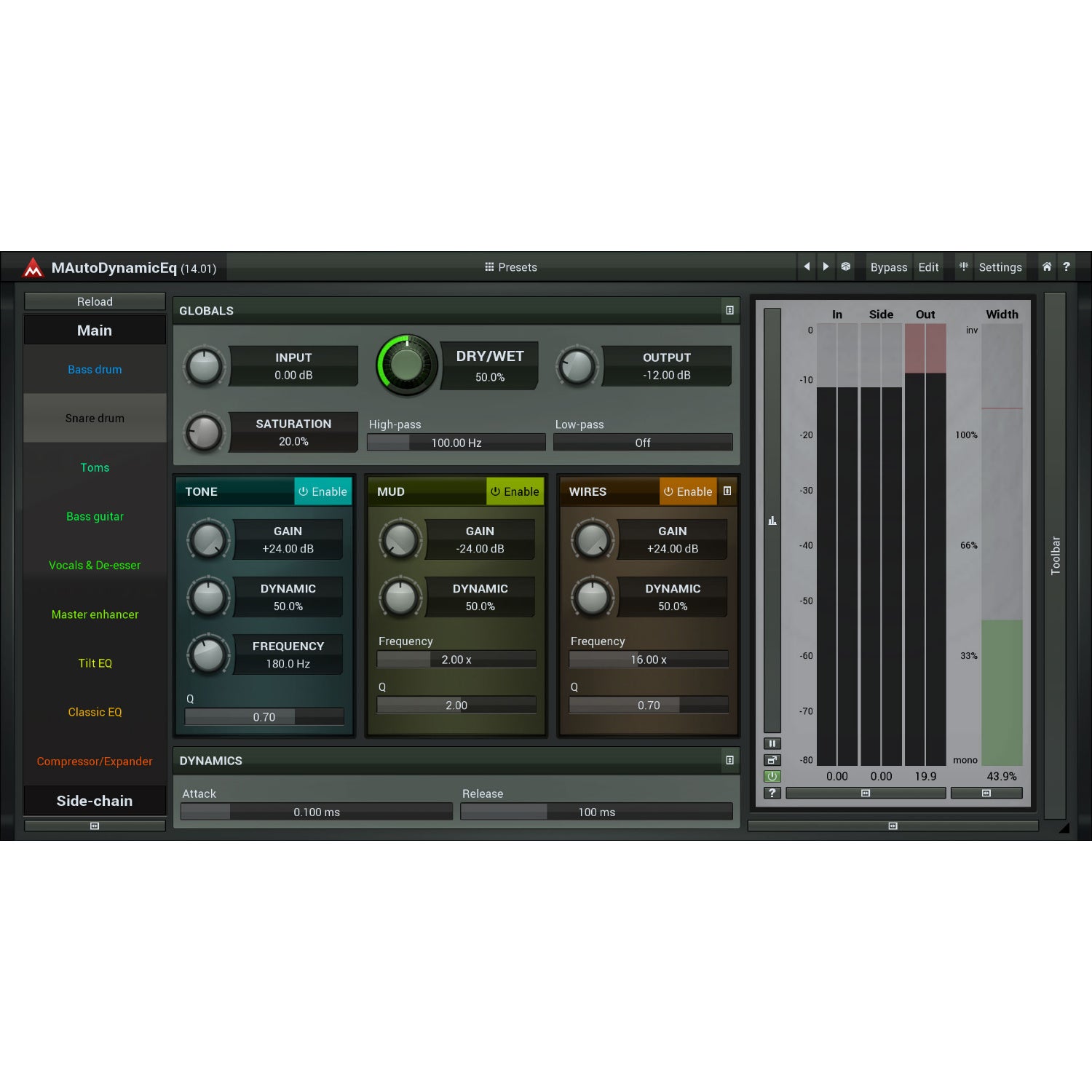Load the next preset with right arrow
This screenshot has height=1092, width=1092.
[x=826, y=267]
